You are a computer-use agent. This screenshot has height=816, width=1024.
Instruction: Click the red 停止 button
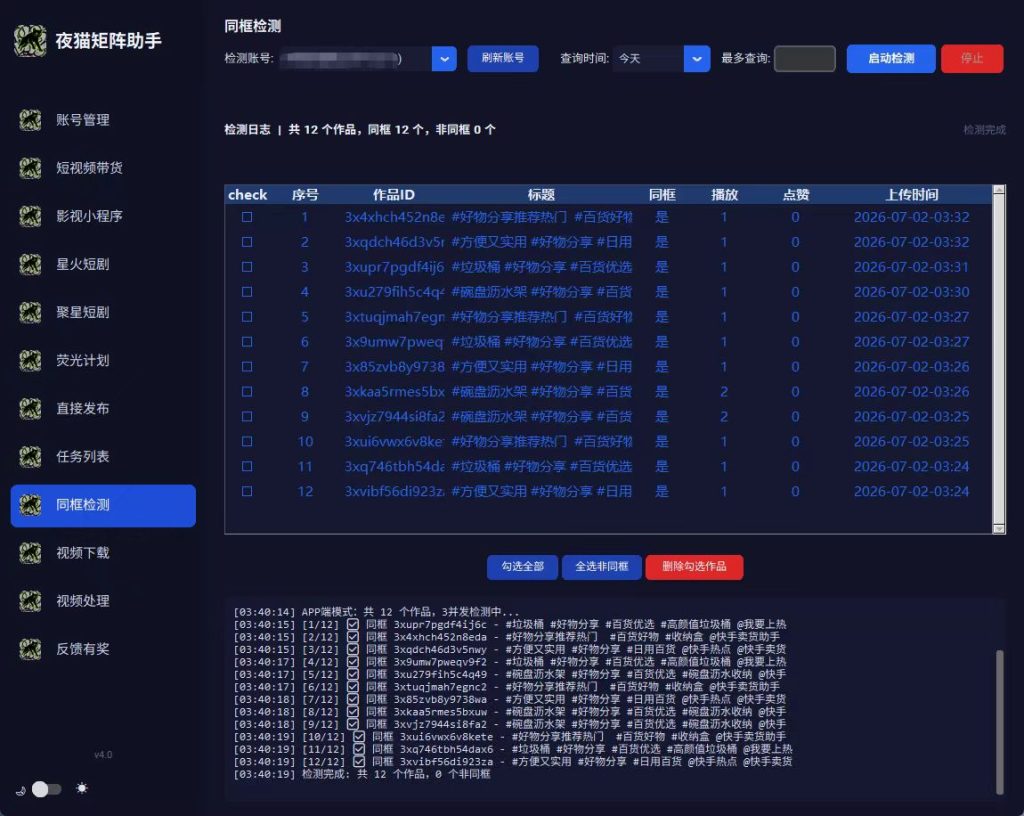coord(972,58)
